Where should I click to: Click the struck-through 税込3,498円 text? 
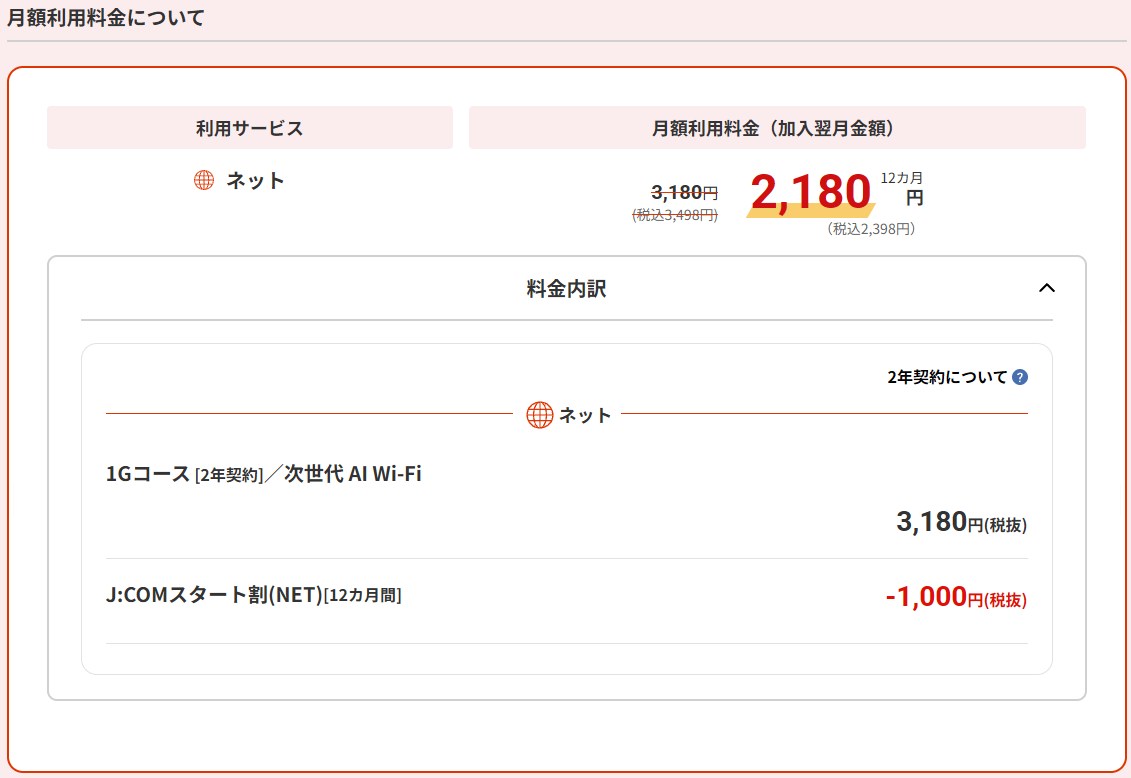[675, 214]
